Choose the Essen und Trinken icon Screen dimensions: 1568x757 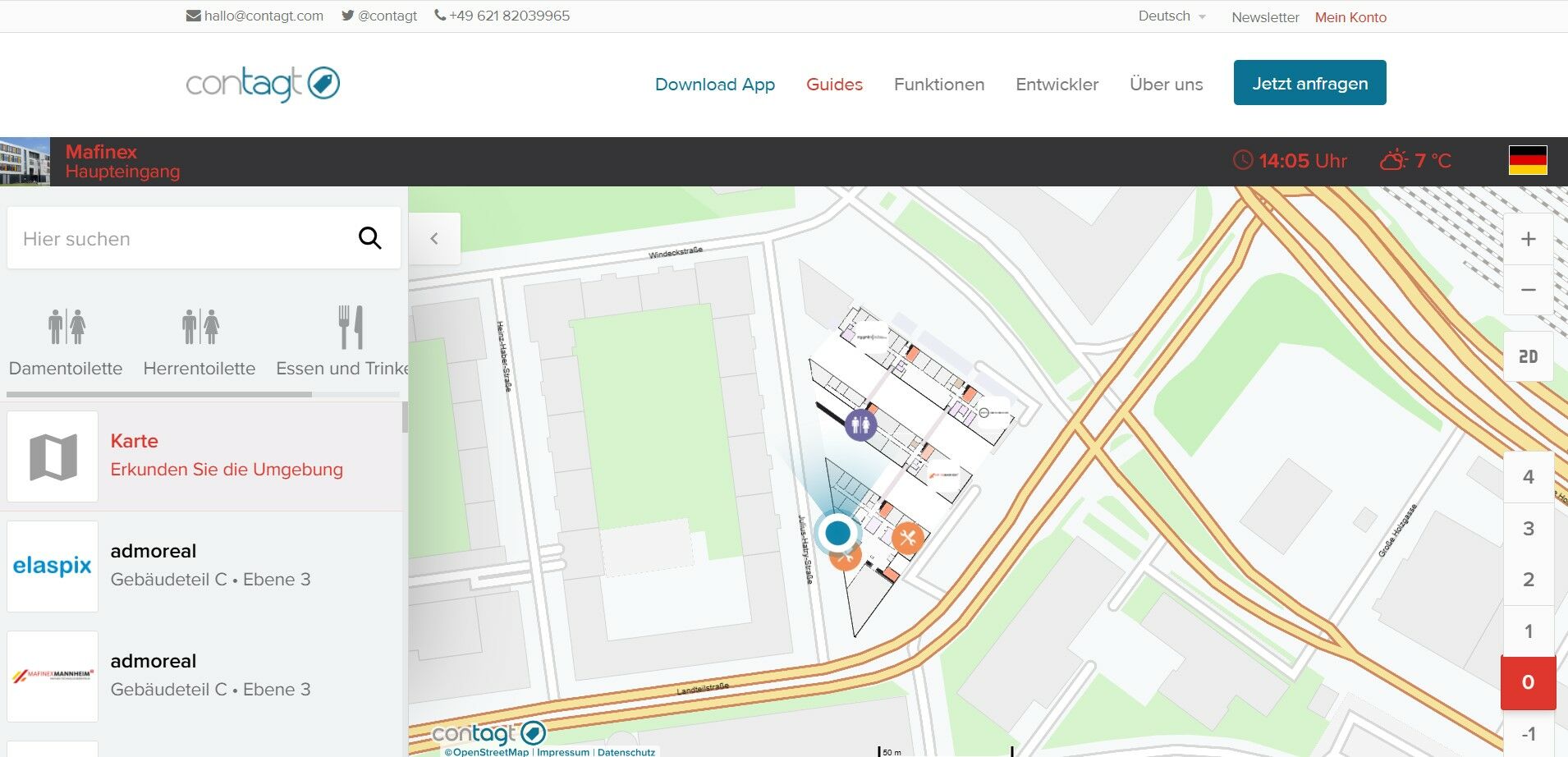click(351, 327)
